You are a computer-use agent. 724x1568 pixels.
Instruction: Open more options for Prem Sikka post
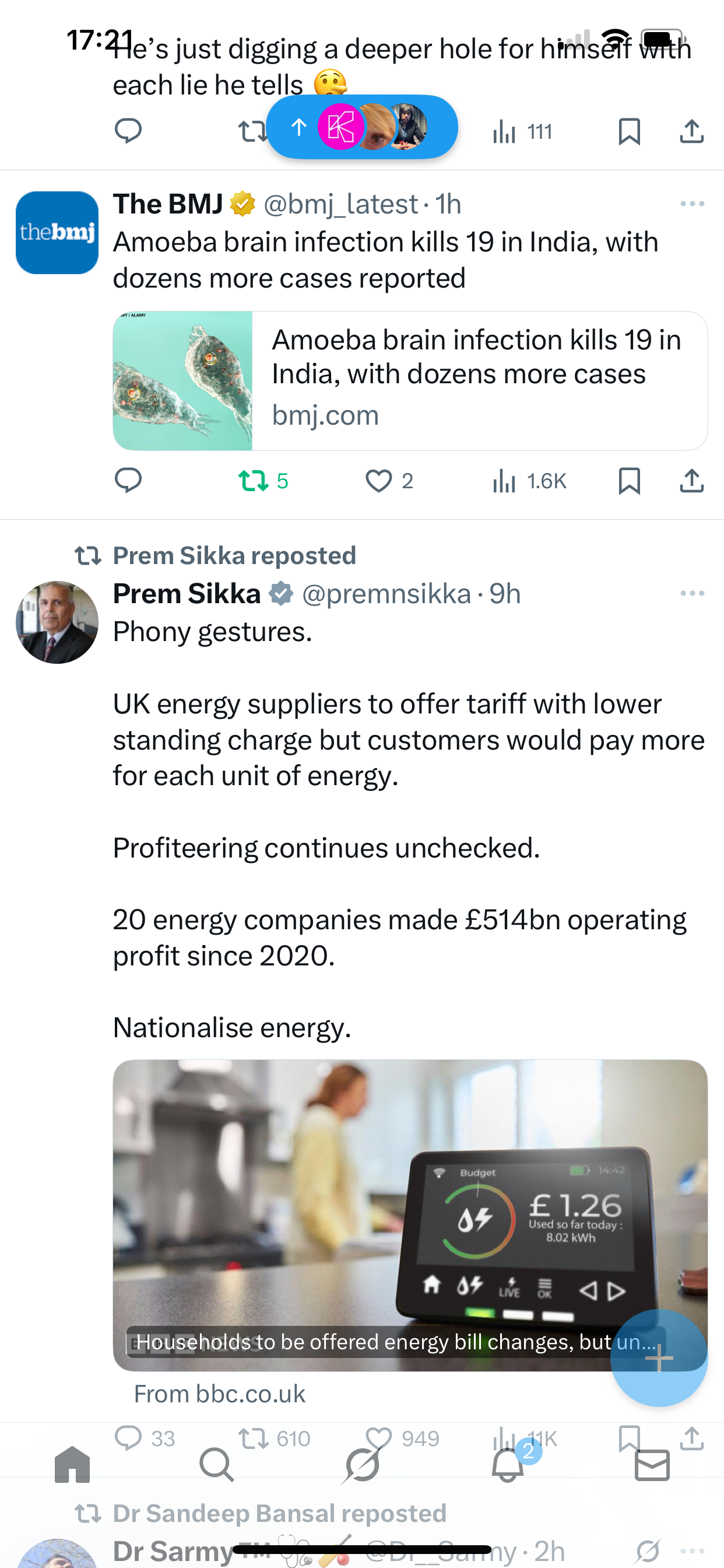click(x=692, y=593)
